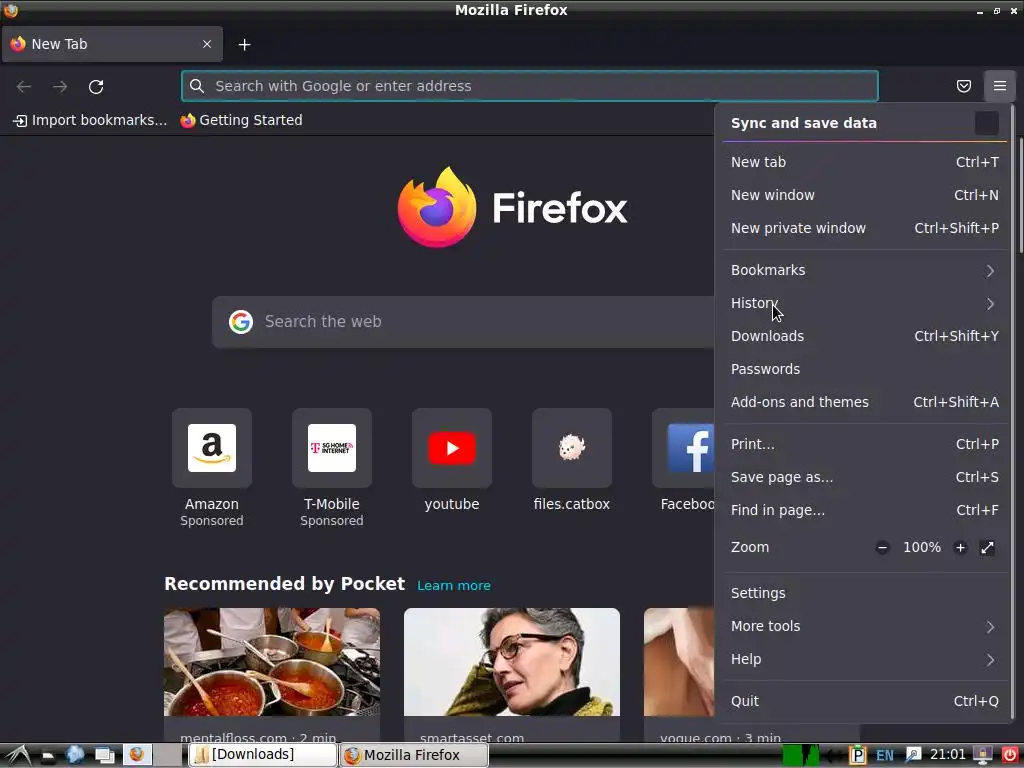The height and width of the screenshot is (768, 1024).
Task: Click the green CPU usage monitor in taskbar
Action: [801, 755]
